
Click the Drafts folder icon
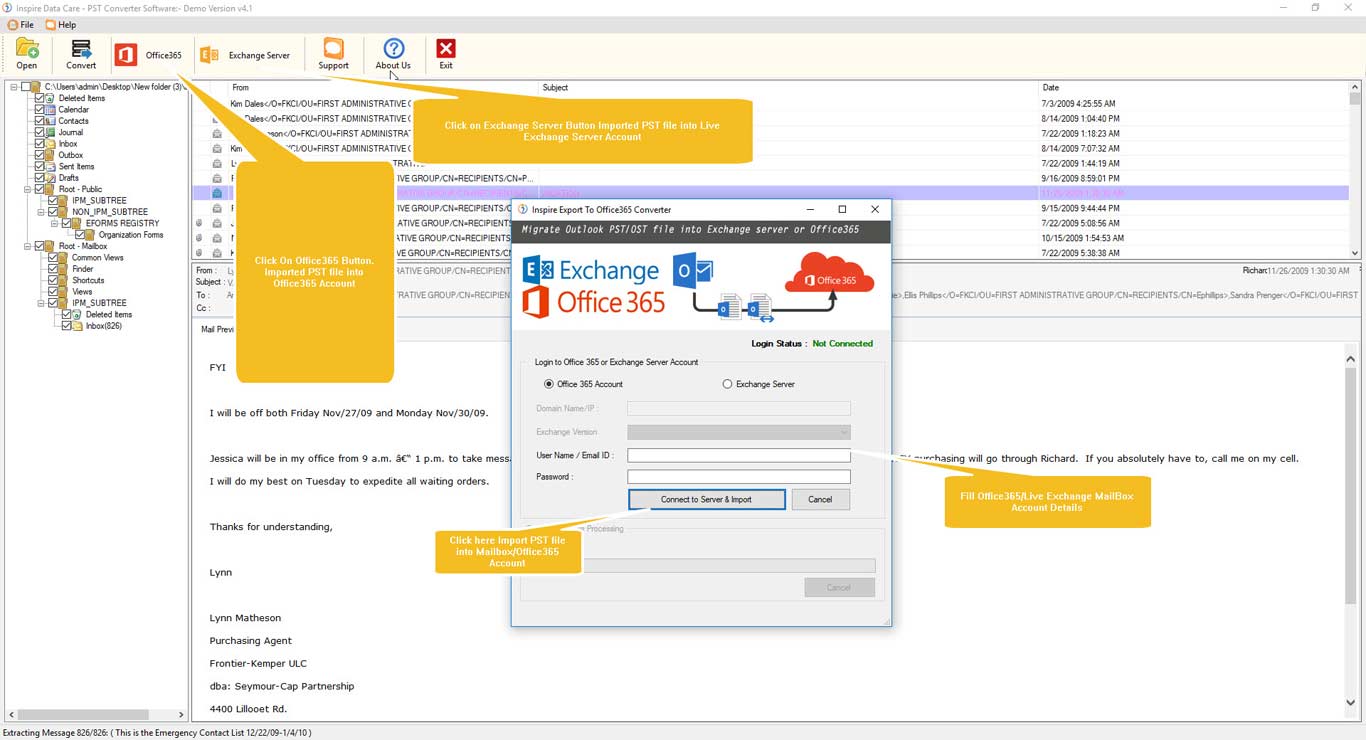tap(51, 178)
